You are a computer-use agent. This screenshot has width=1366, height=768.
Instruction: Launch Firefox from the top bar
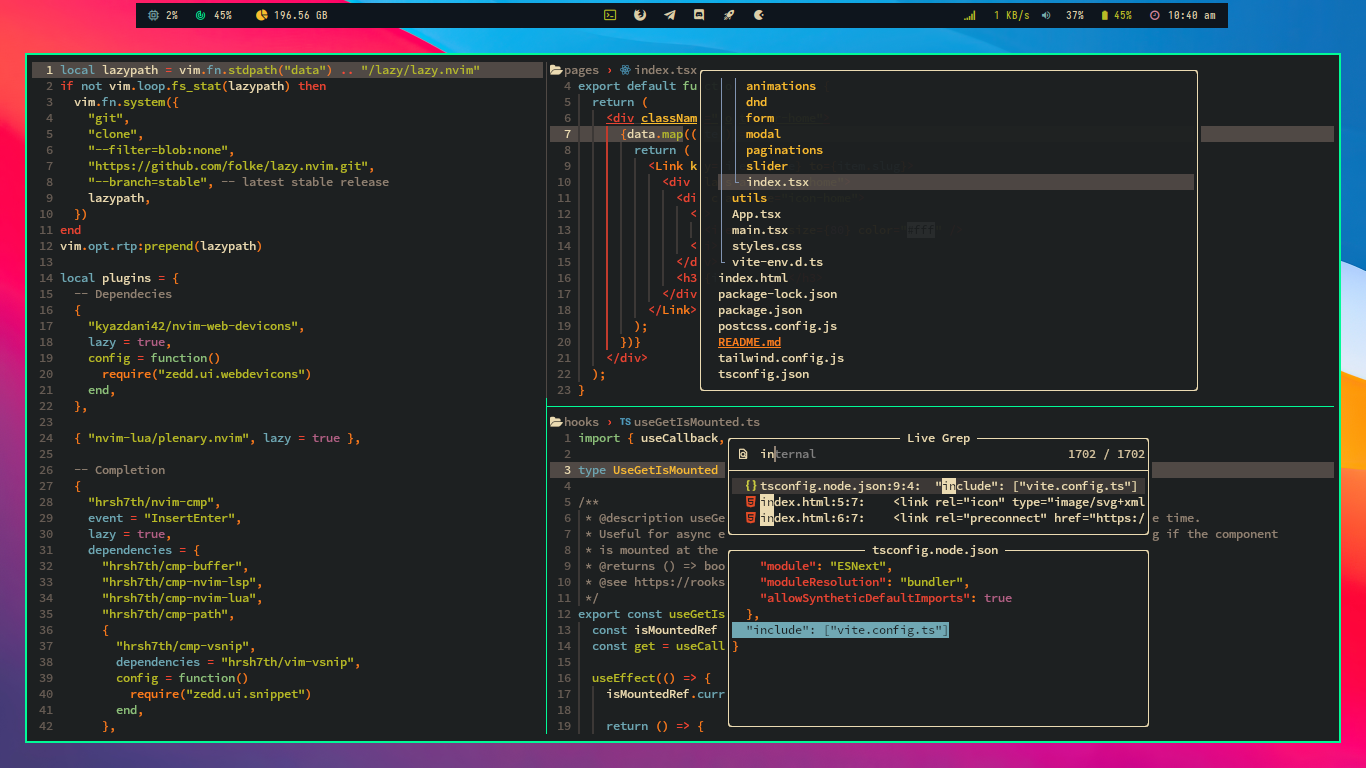point(640,15)
